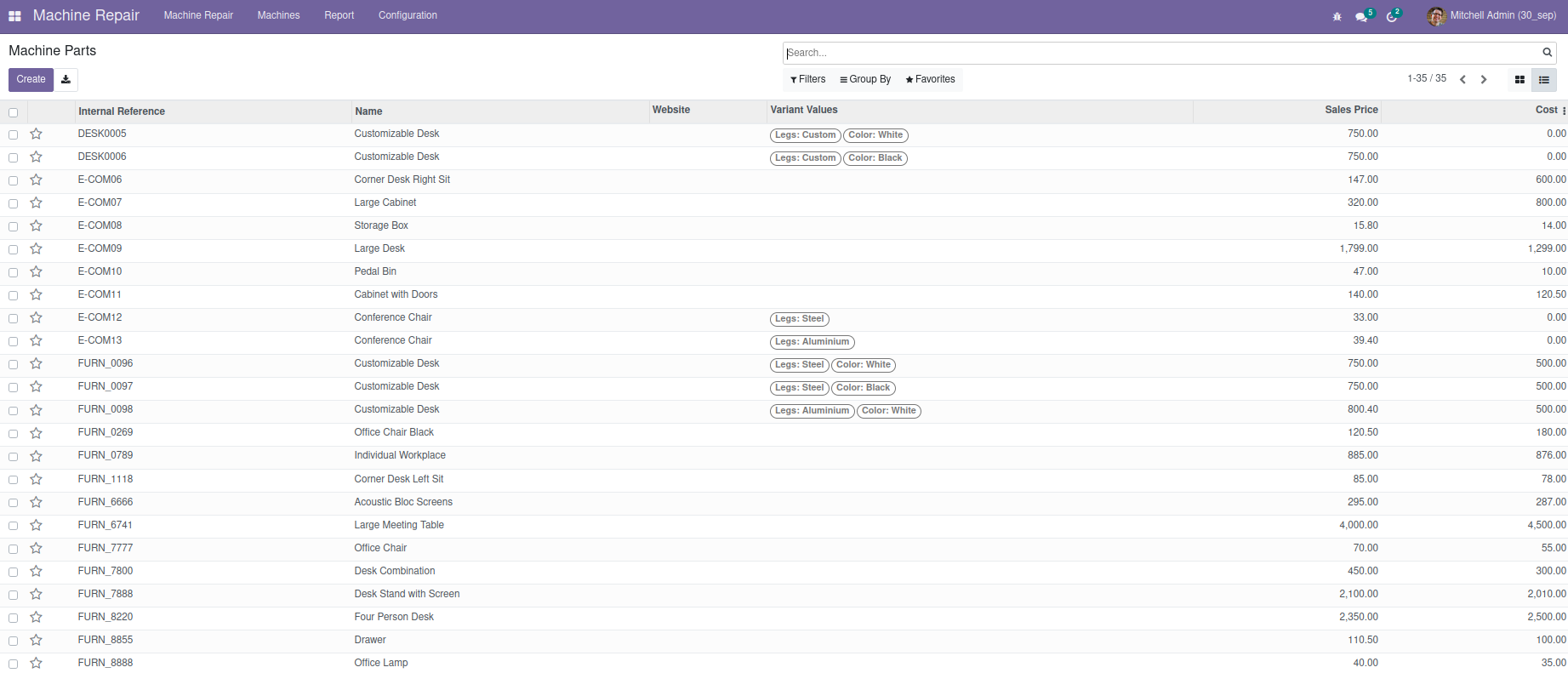Screen dimensions: 1568x673
Task: Open the Configuration menu
Action: (408, 15)
